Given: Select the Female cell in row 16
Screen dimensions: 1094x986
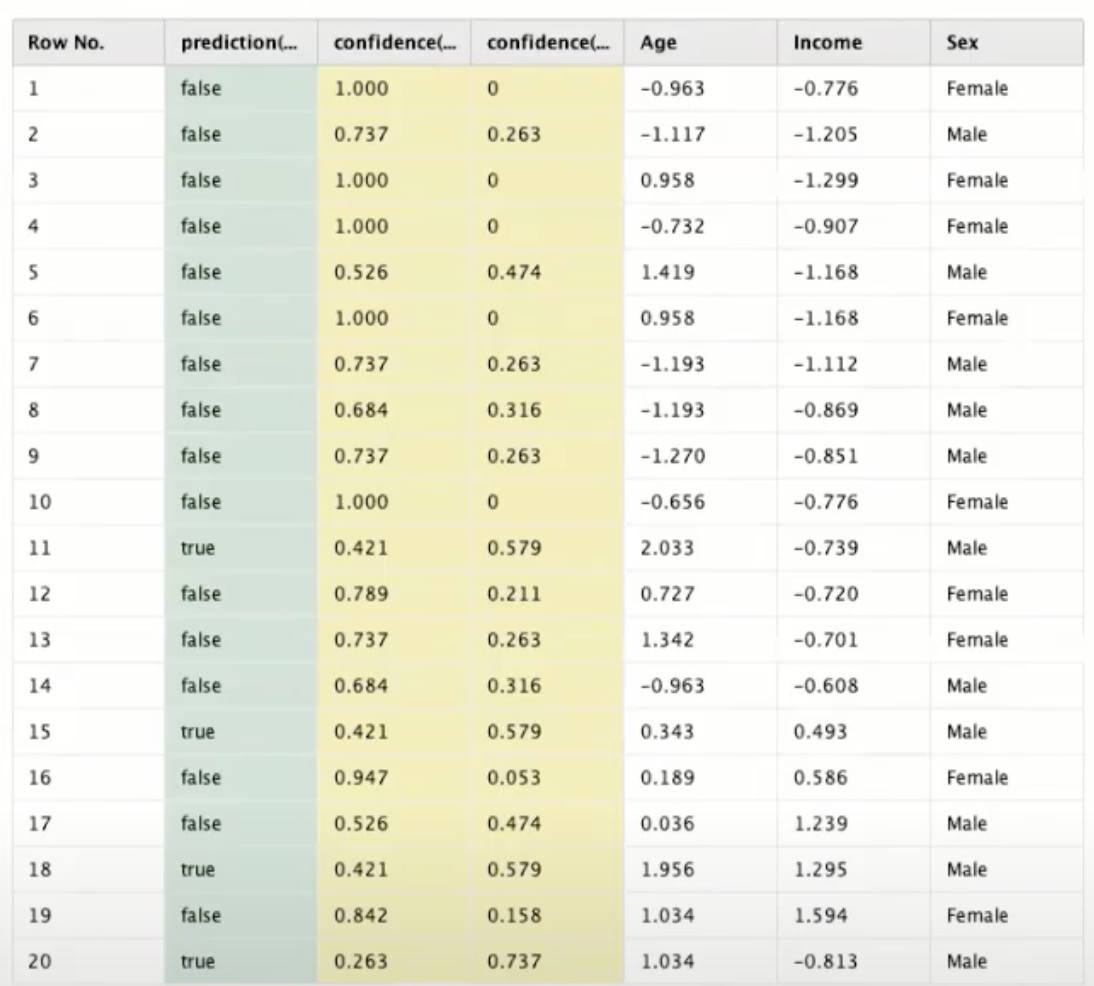Looking at the screenshot, I should (x=962, y=777).
